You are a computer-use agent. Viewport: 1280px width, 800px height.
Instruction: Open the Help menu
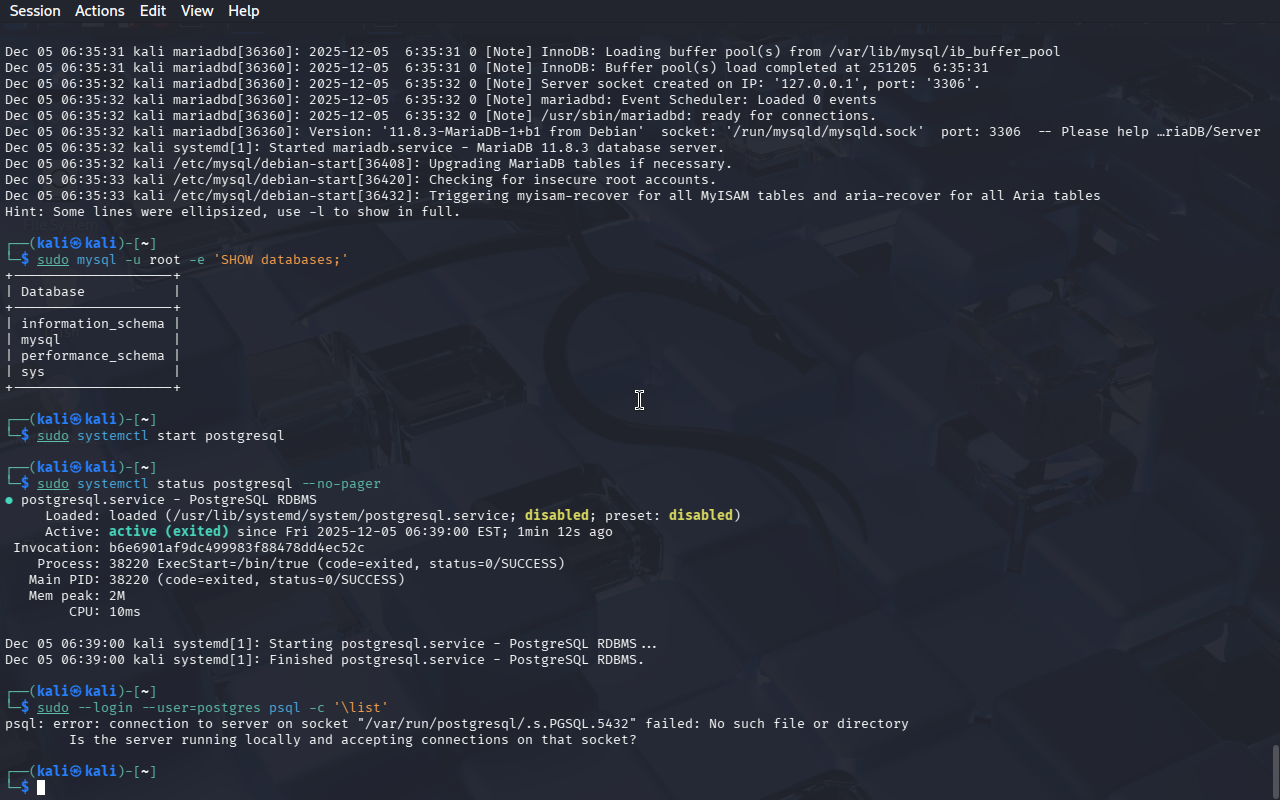243,11
